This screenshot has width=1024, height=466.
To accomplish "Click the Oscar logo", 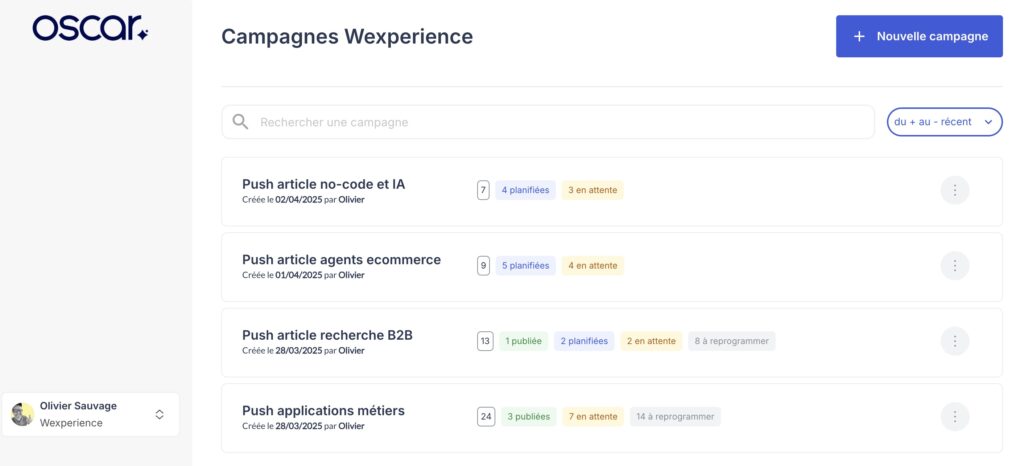I will pos(90,29).
